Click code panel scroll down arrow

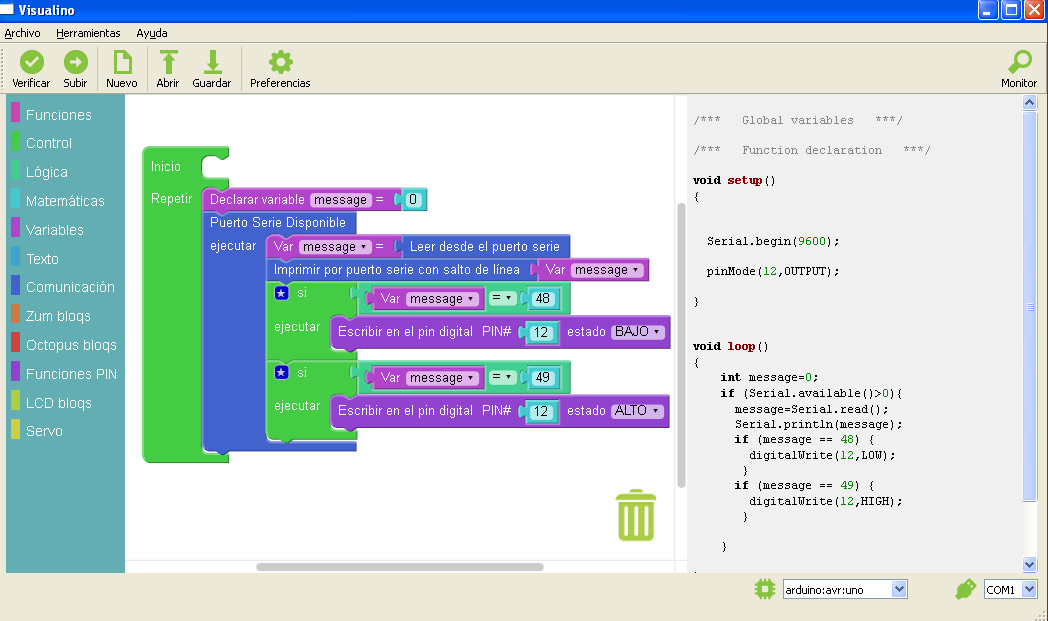click(x=1029, y=564)
